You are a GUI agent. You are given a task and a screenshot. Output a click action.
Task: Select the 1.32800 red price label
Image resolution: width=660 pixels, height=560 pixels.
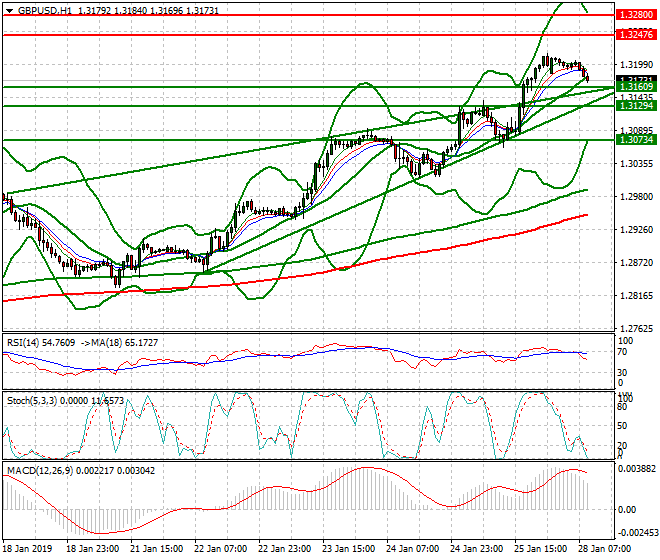pyautogui.click(x=636, y=15)
